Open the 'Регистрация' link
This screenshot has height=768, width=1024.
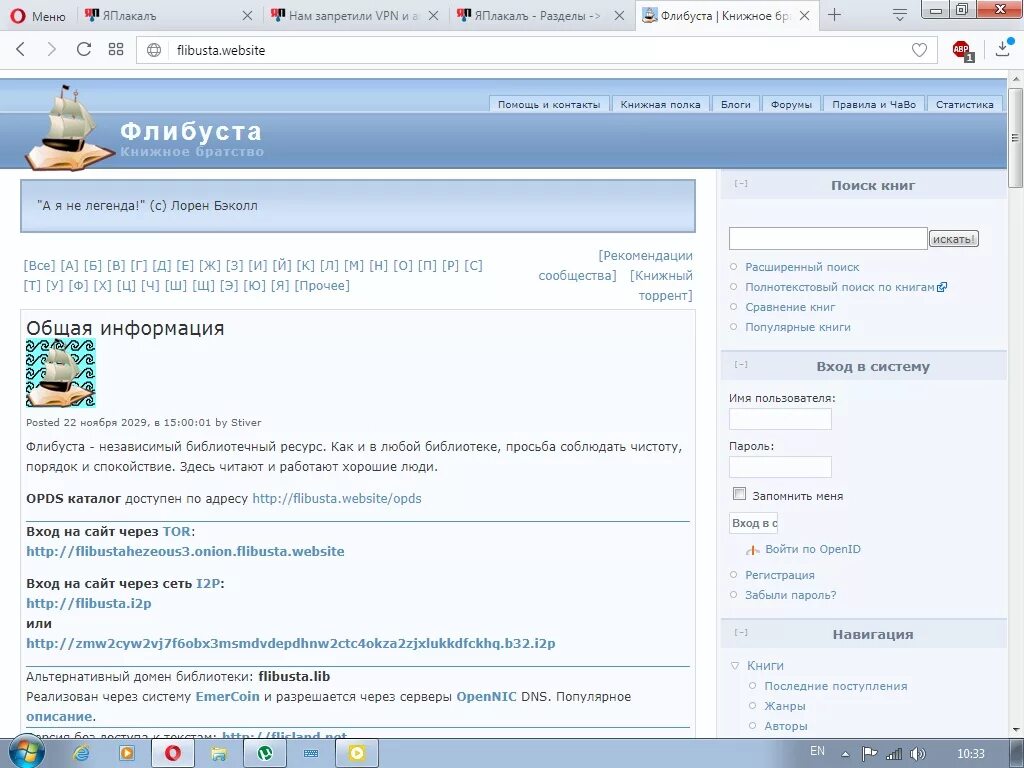(780, 575)
